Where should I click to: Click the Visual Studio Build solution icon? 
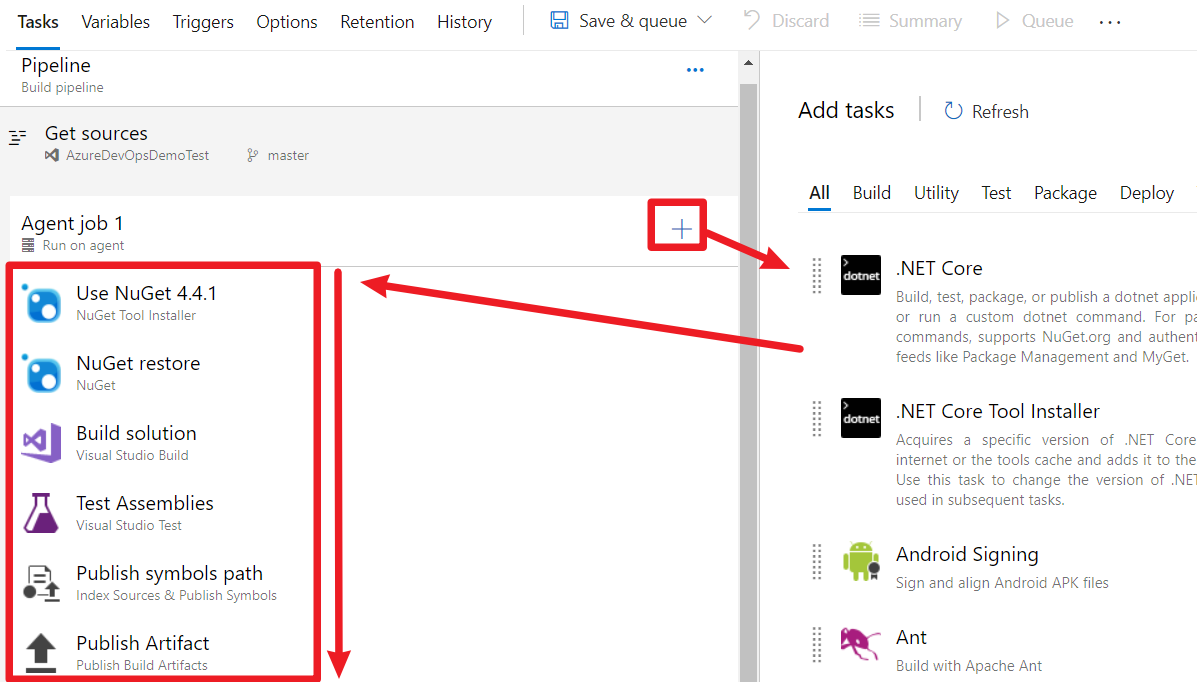click(41, 442)
